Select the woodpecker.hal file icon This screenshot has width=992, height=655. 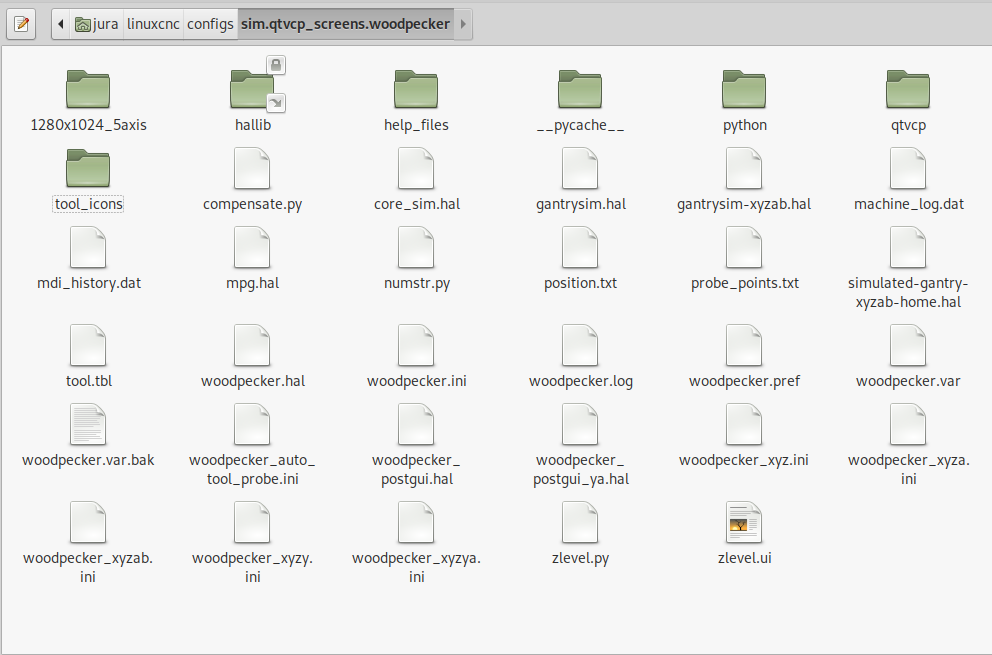point(252,346)
